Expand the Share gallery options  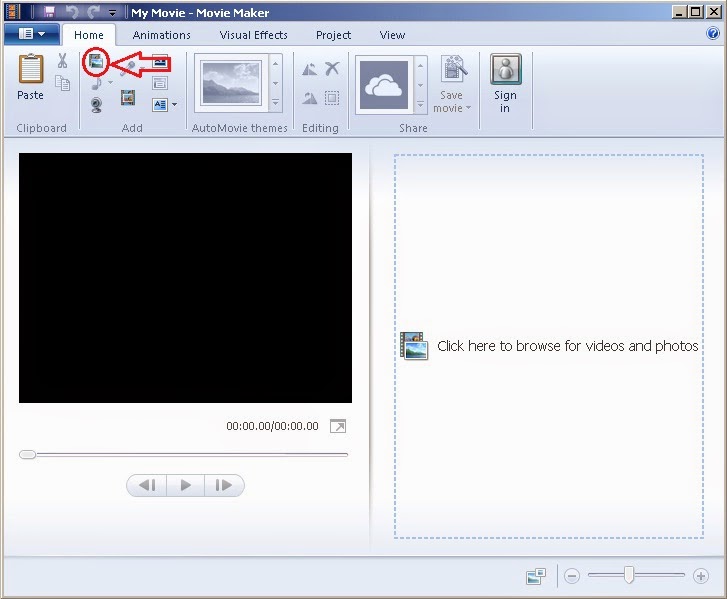[x=420, y=105]
